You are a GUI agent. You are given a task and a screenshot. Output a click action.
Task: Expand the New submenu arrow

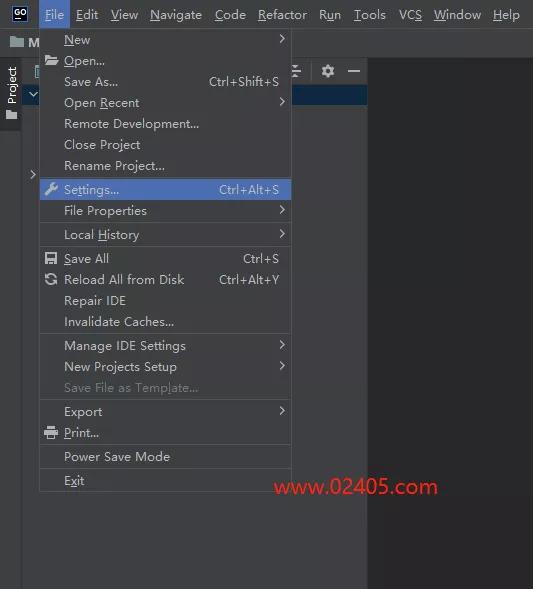pyautogui.click(x=282, y=39)
